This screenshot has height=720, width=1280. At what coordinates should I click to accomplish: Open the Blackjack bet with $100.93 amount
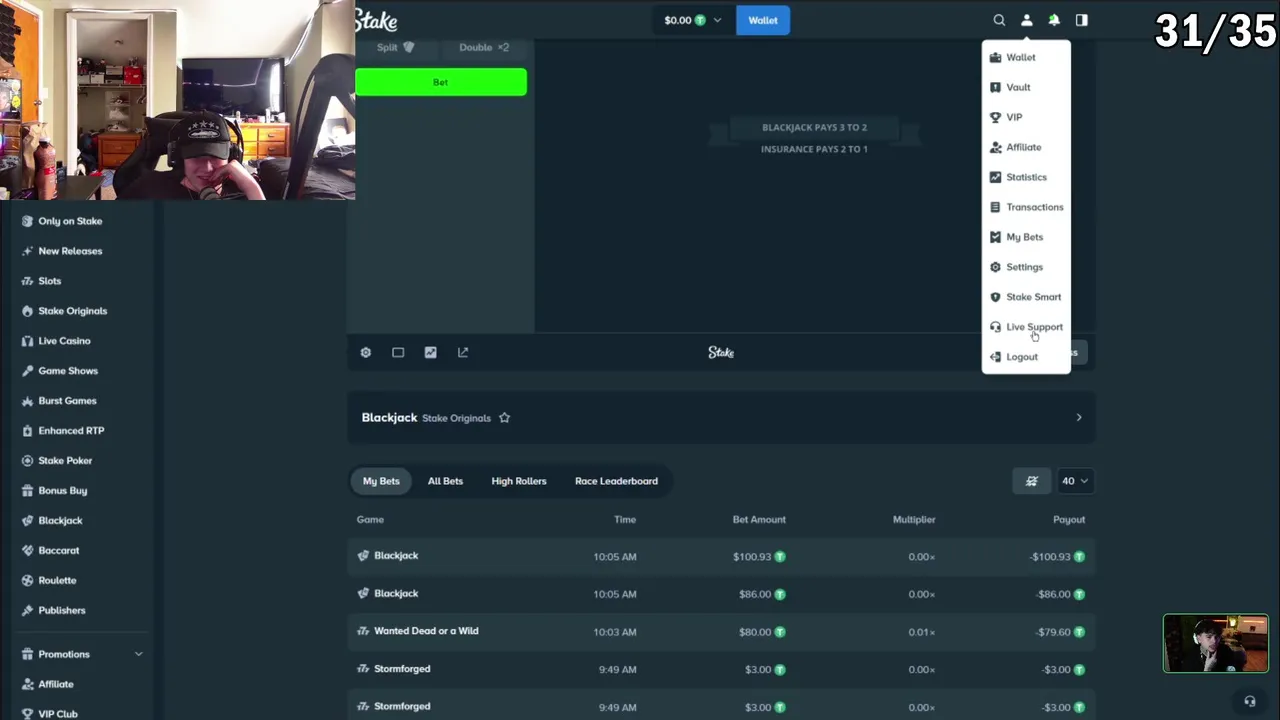point(721,556)
